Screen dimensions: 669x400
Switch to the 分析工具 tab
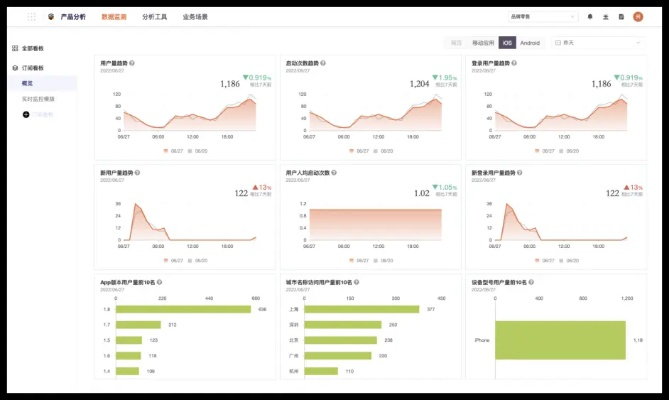click(155, 17)
